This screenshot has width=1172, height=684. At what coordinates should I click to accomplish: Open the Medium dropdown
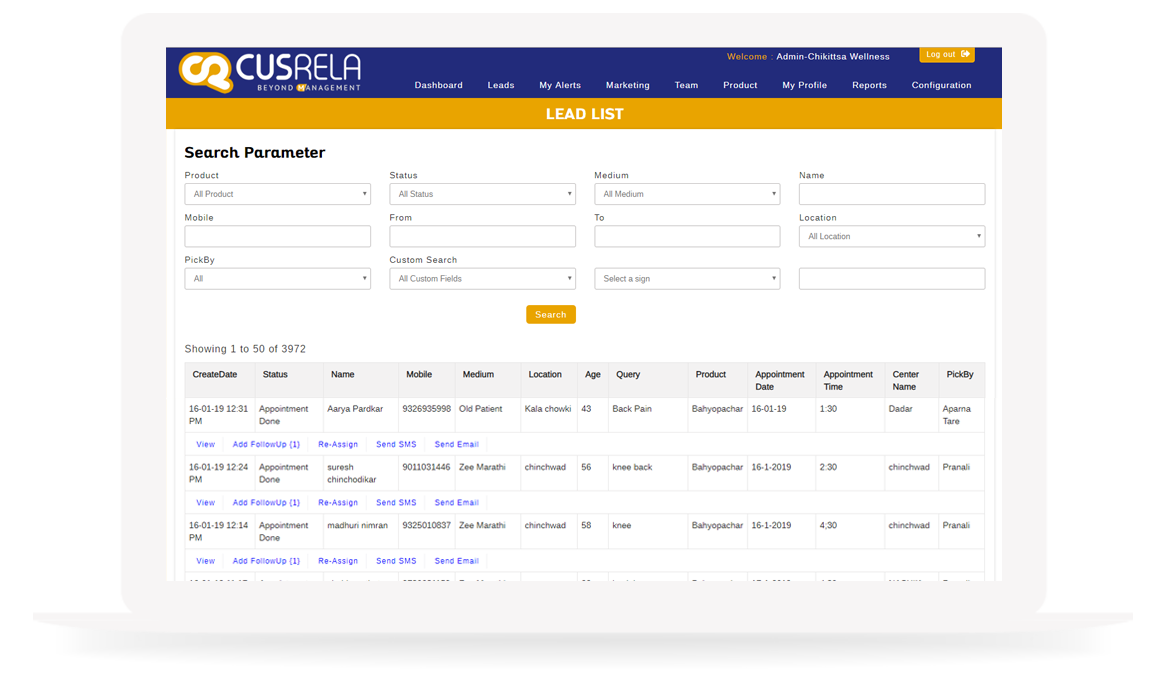point(687,194)
